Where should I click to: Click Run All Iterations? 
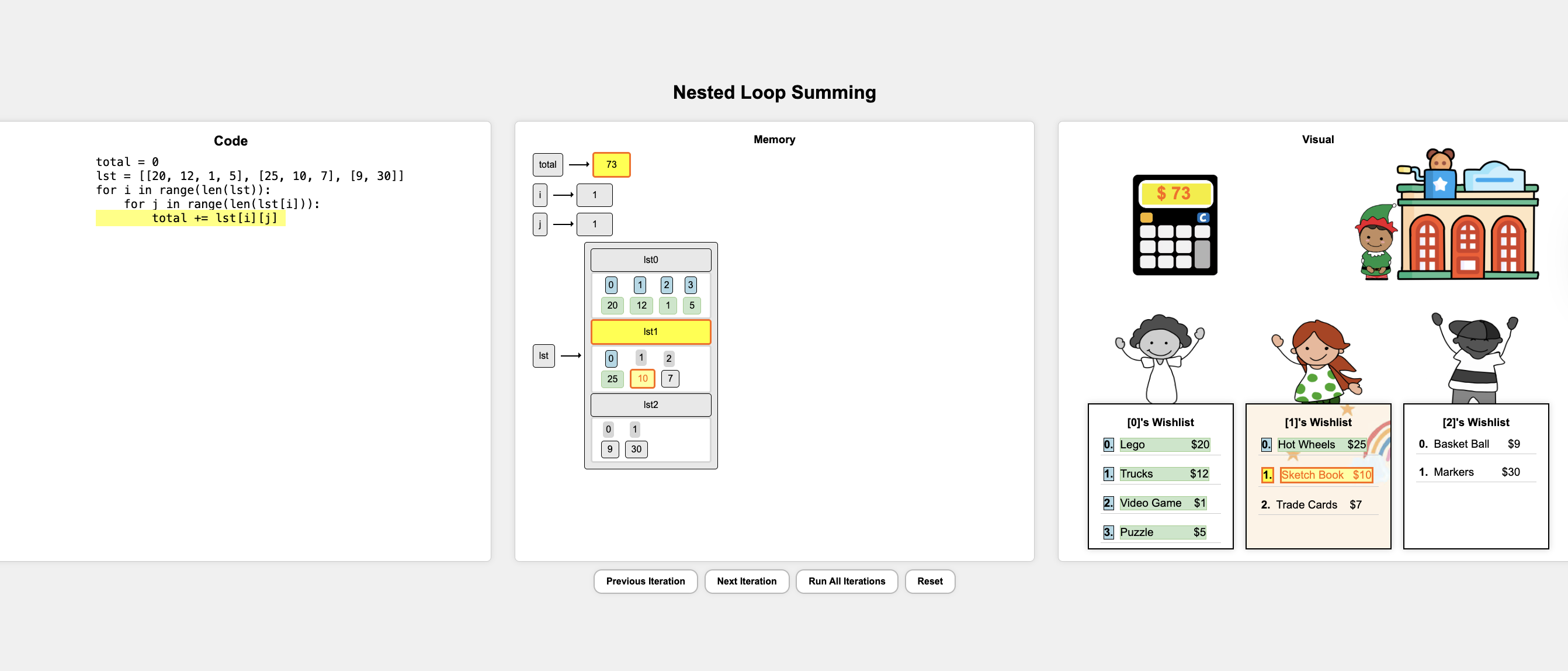846,581
